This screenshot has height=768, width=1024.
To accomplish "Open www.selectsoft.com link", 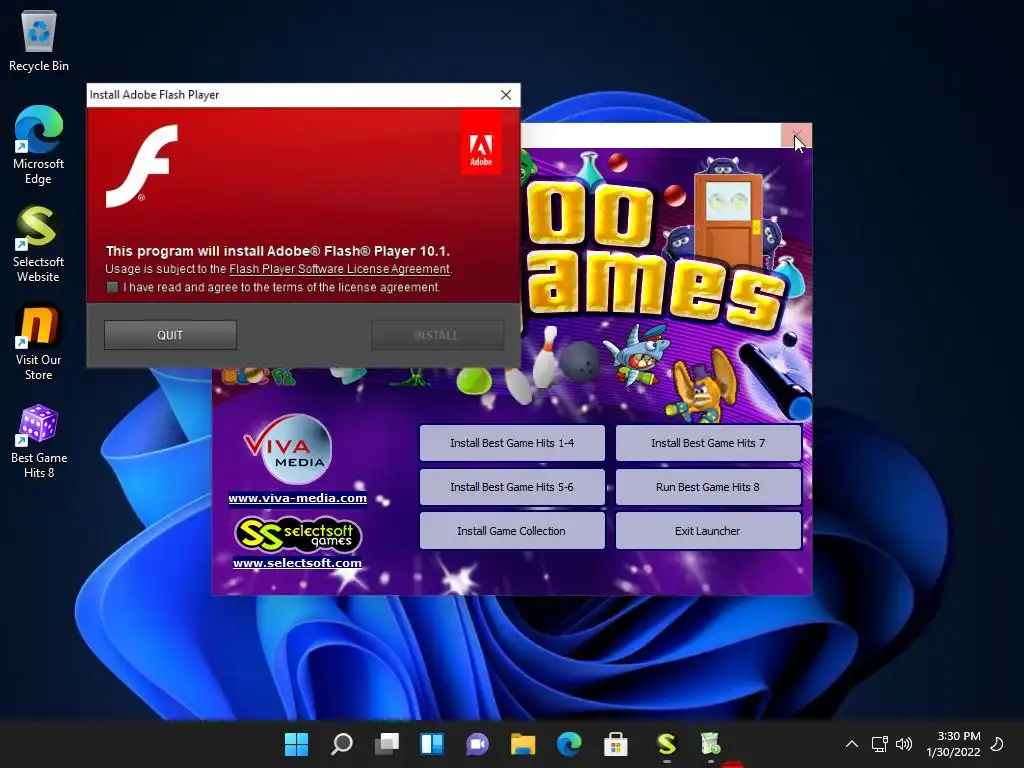I will tap(297, 563).
